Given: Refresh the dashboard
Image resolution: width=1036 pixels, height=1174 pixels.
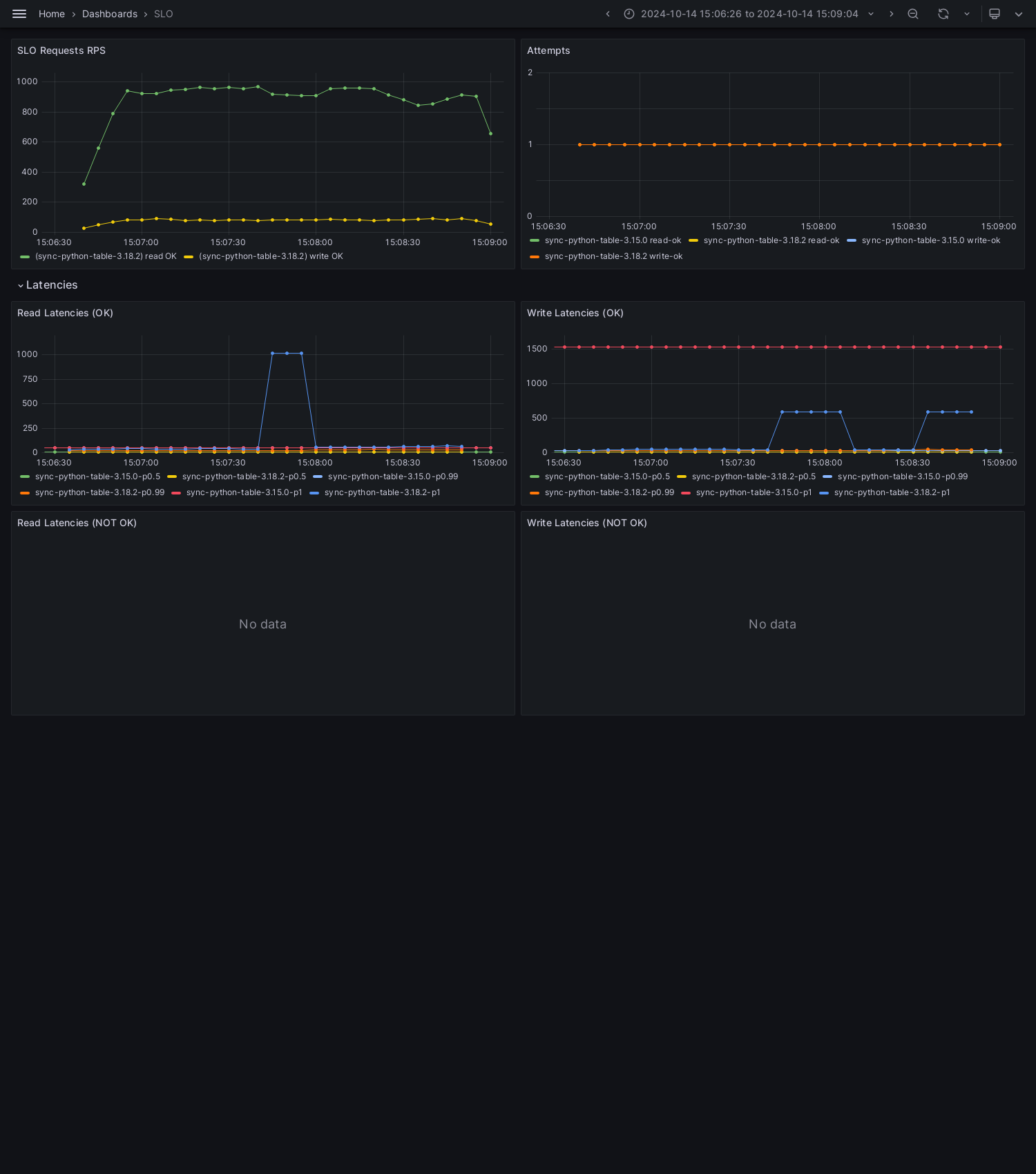Looking at the screenshot, I should tap(943, 14).
